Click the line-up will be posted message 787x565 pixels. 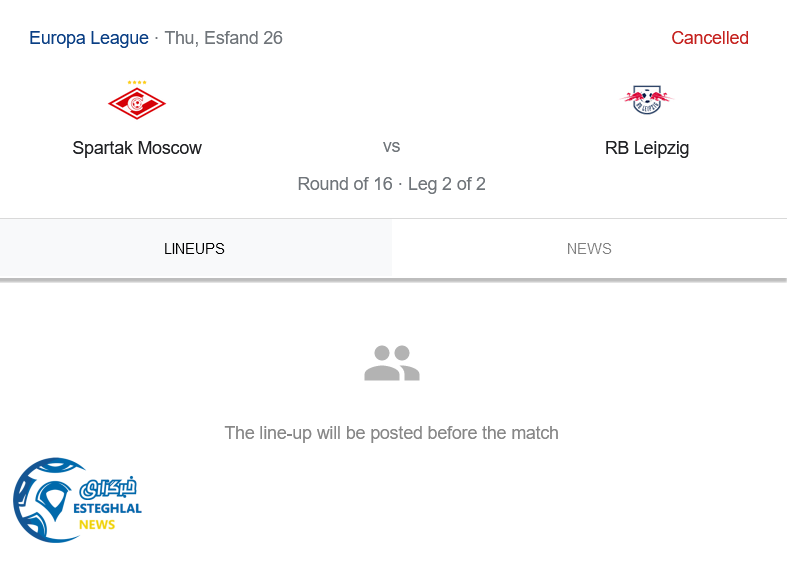pos(392,433)
